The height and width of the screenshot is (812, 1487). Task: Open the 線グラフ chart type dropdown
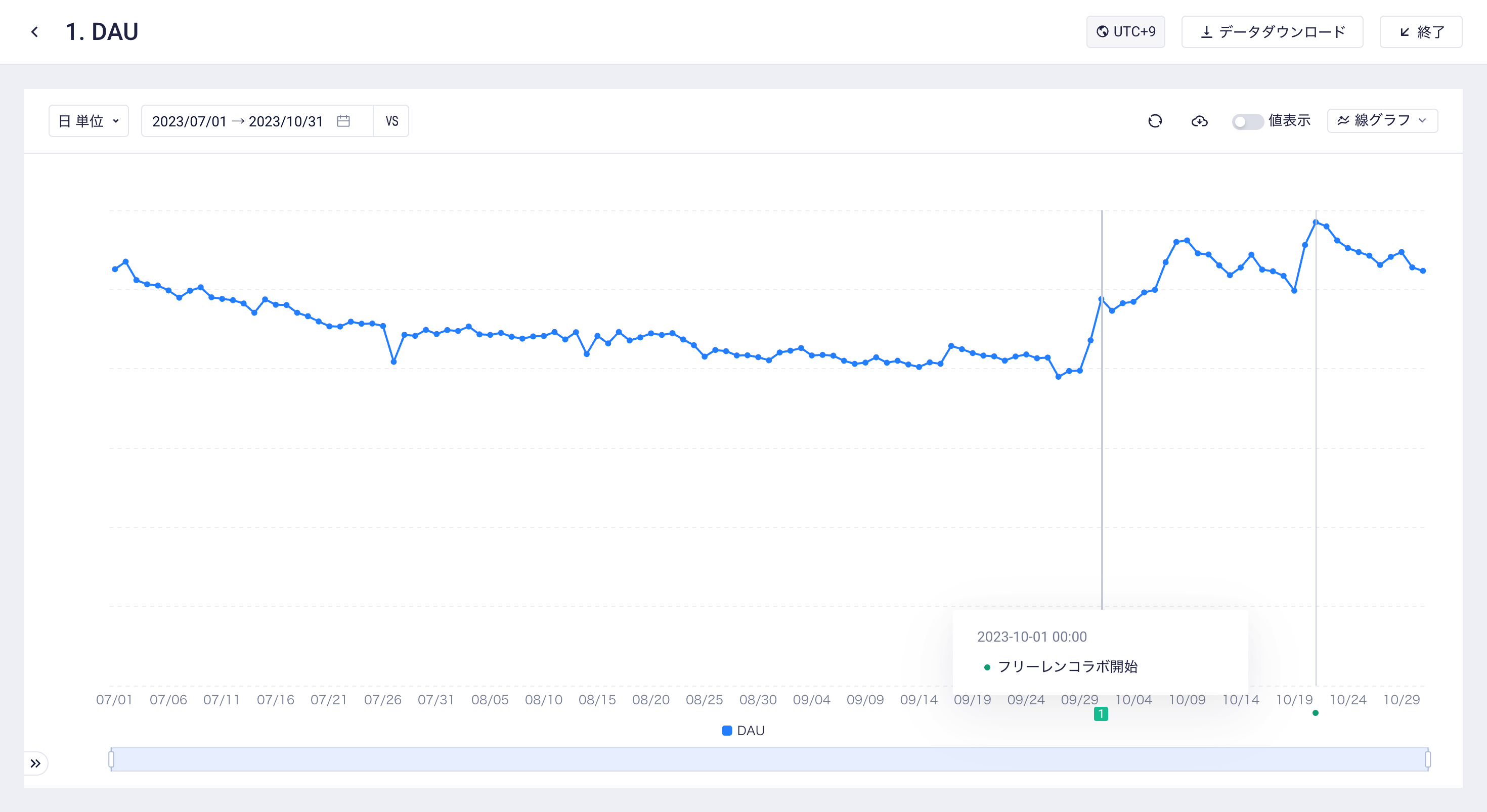point(1382,121)
